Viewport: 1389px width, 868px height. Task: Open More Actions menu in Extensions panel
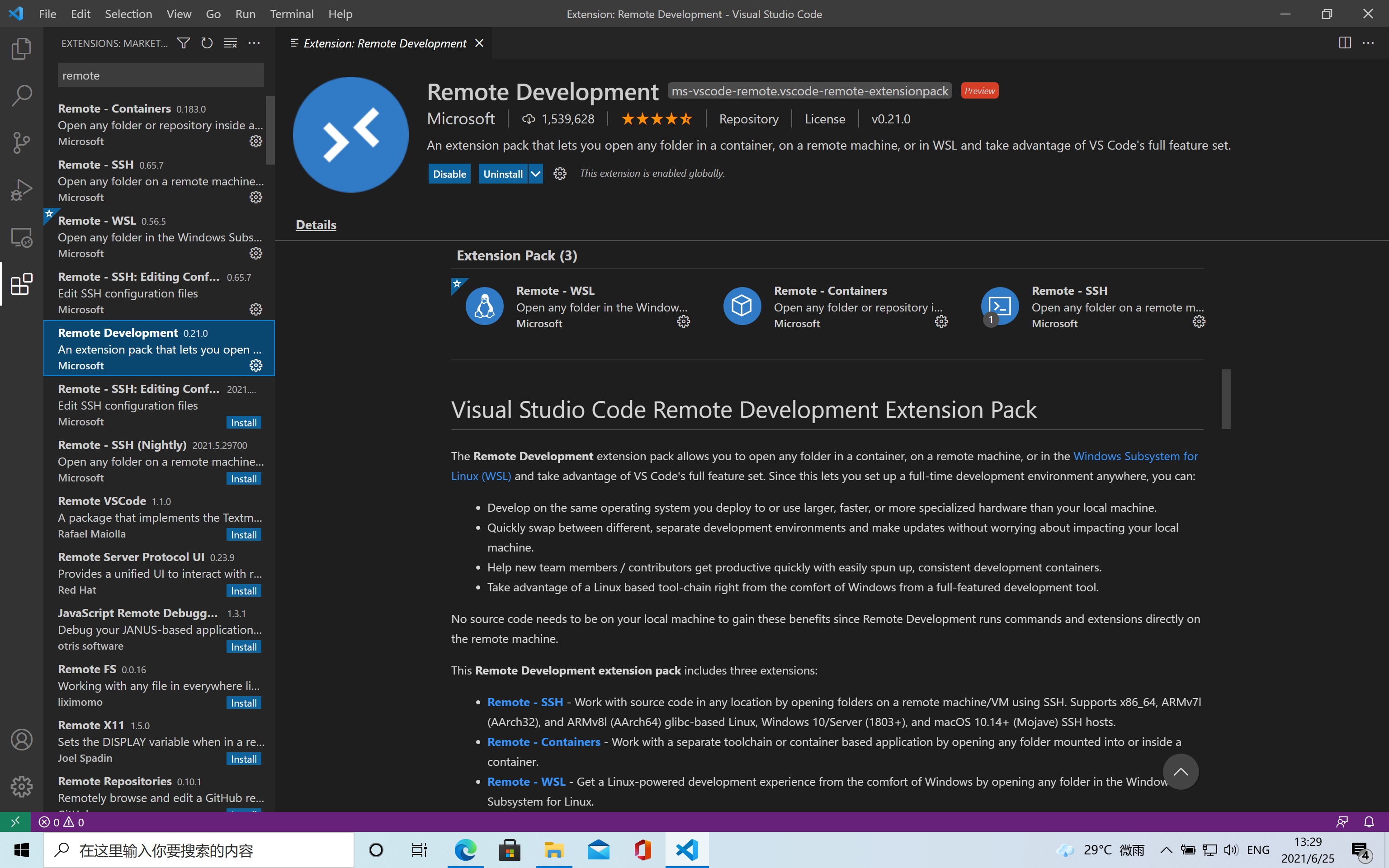(x=254, y=43)
